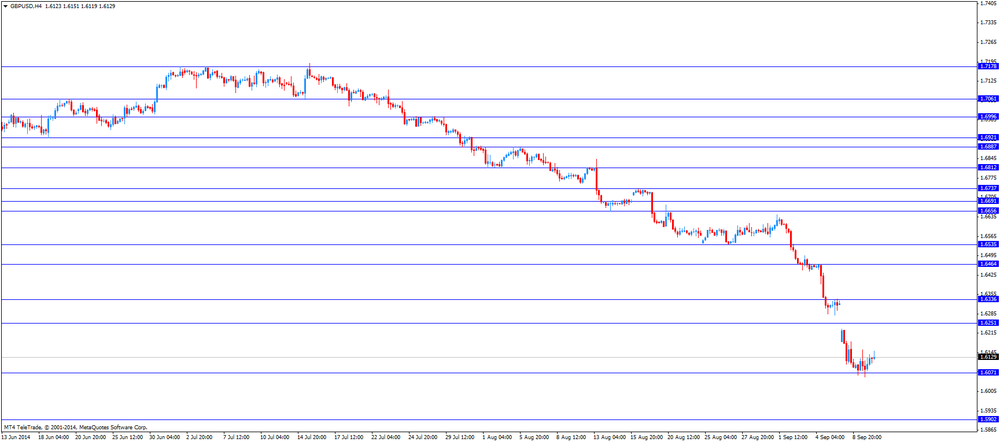Select the 1.6812 horizontal level price tag

point(987,168)
